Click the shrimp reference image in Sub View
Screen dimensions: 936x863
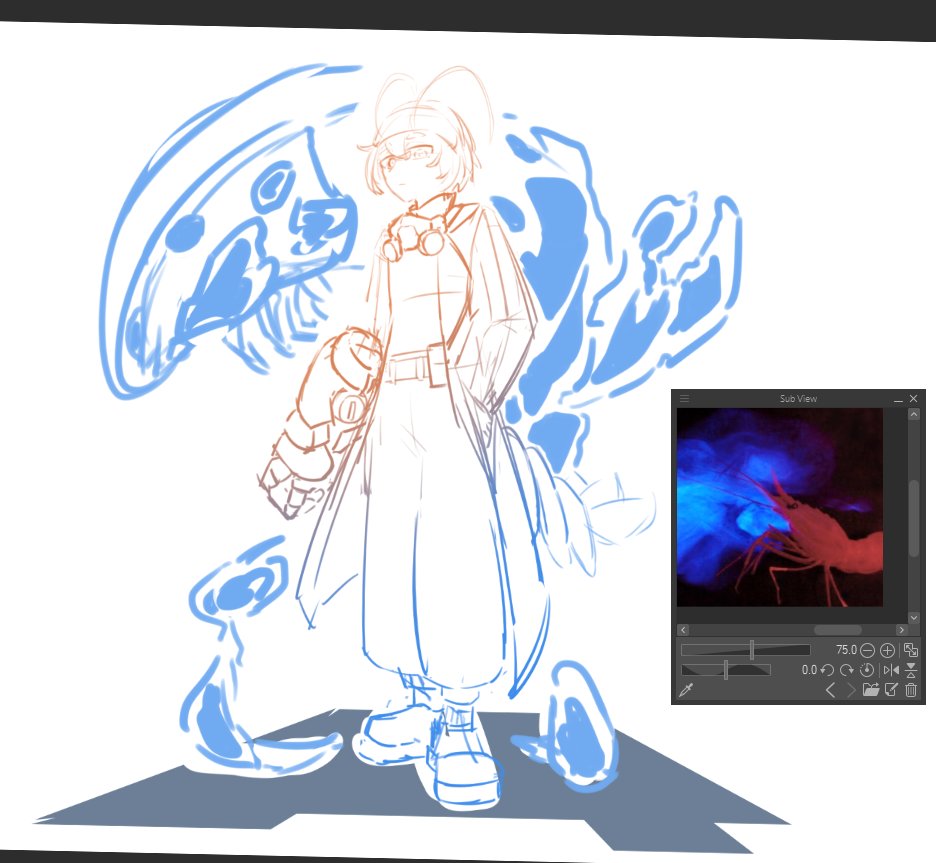point(780,507)
